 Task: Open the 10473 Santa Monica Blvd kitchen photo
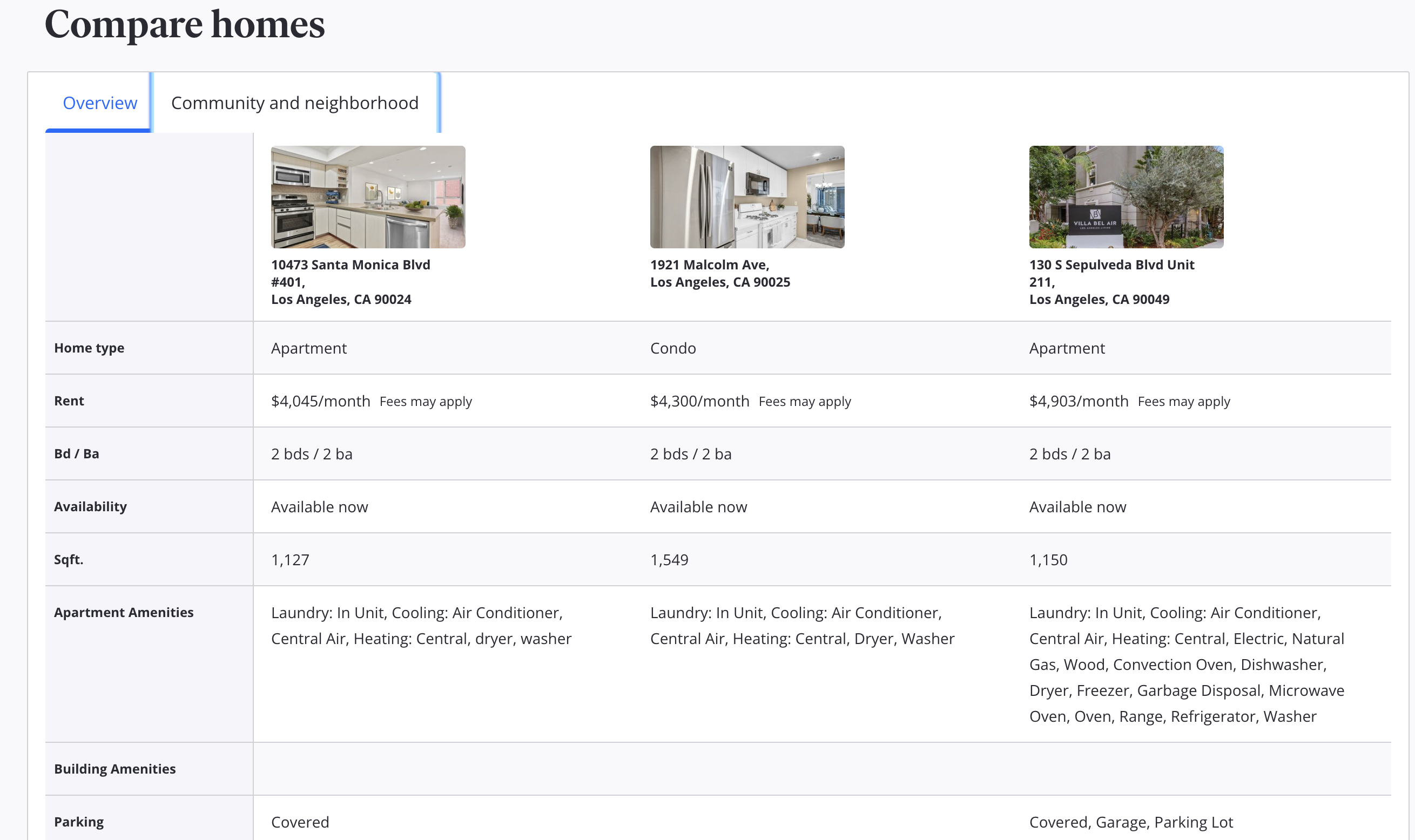(368, 197)
